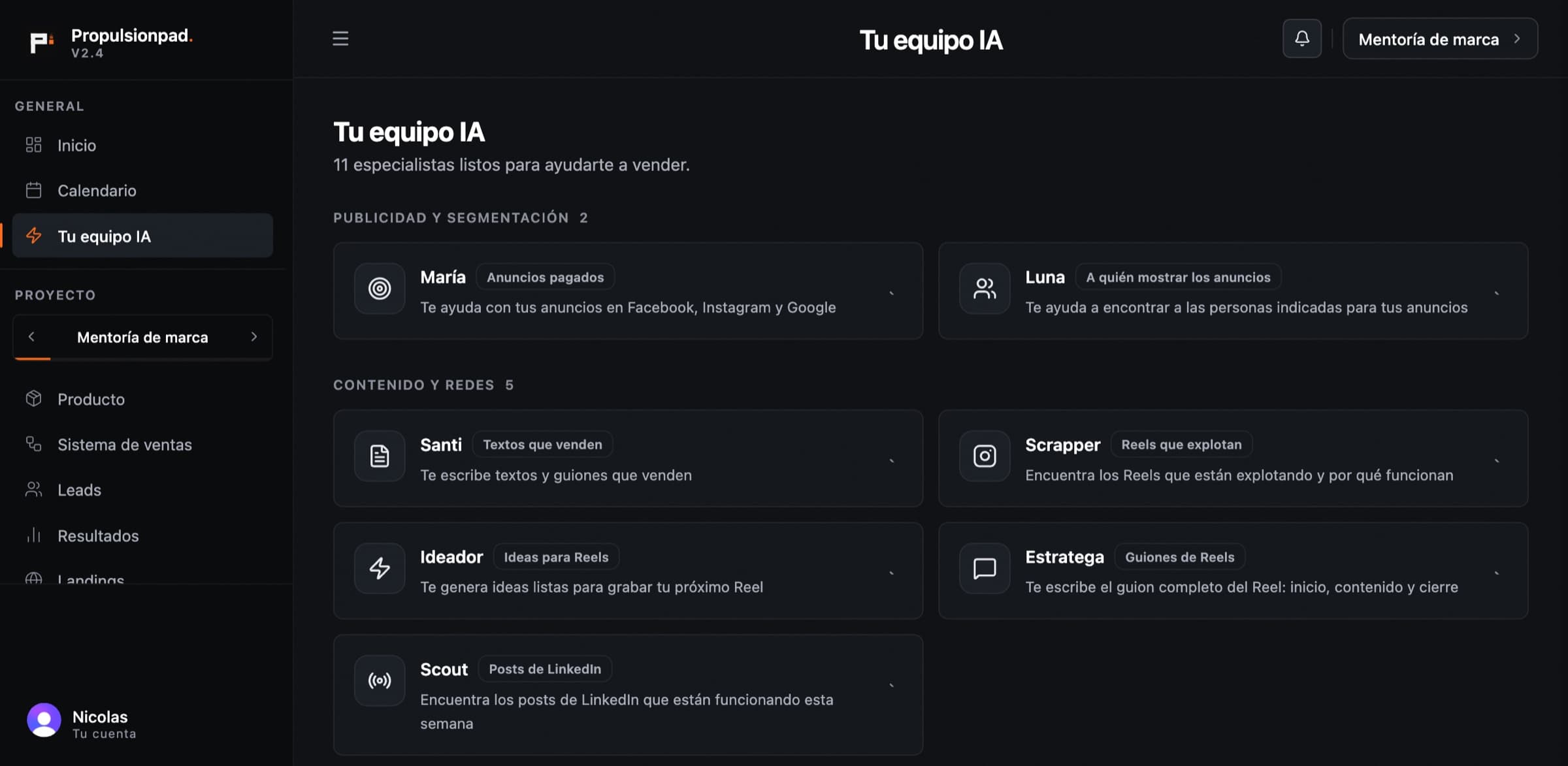This screenshot has height=766, width=1568.
Task: Toggle the hamburger menu sidebar icon
Action: [x=340, y=39]
